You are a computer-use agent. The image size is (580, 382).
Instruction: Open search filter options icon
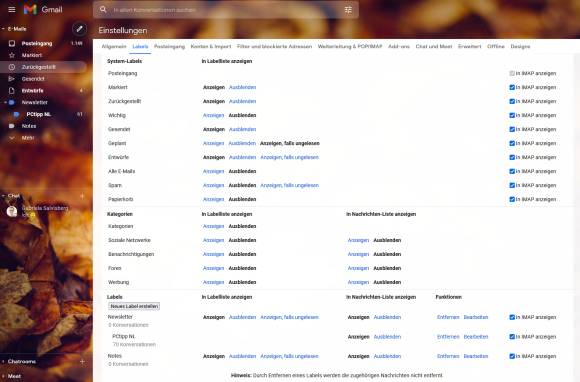(x=348, y=10)
